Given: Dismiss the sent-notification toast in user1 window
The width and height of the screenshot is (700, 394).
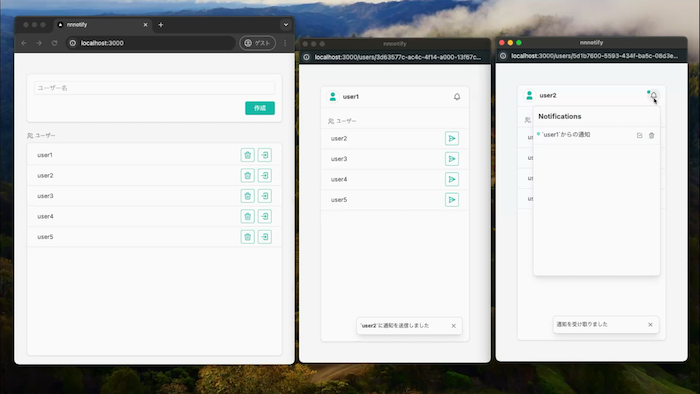Looking at the screenshot, I should (x=454, y=326).
